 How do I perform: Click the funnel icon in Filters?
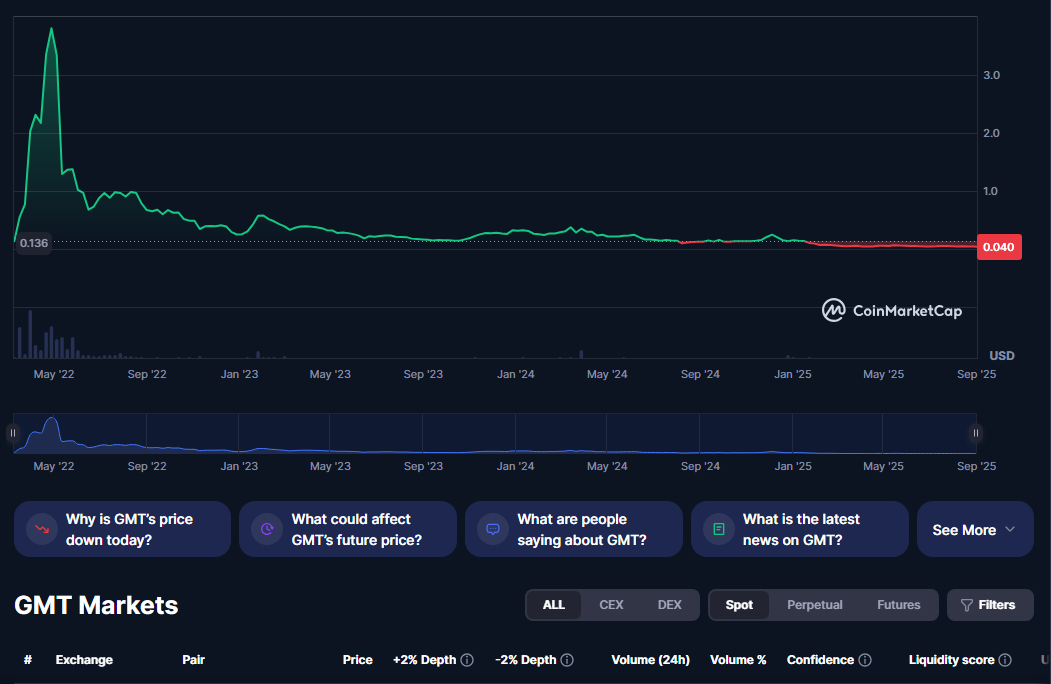coord(967,605)
